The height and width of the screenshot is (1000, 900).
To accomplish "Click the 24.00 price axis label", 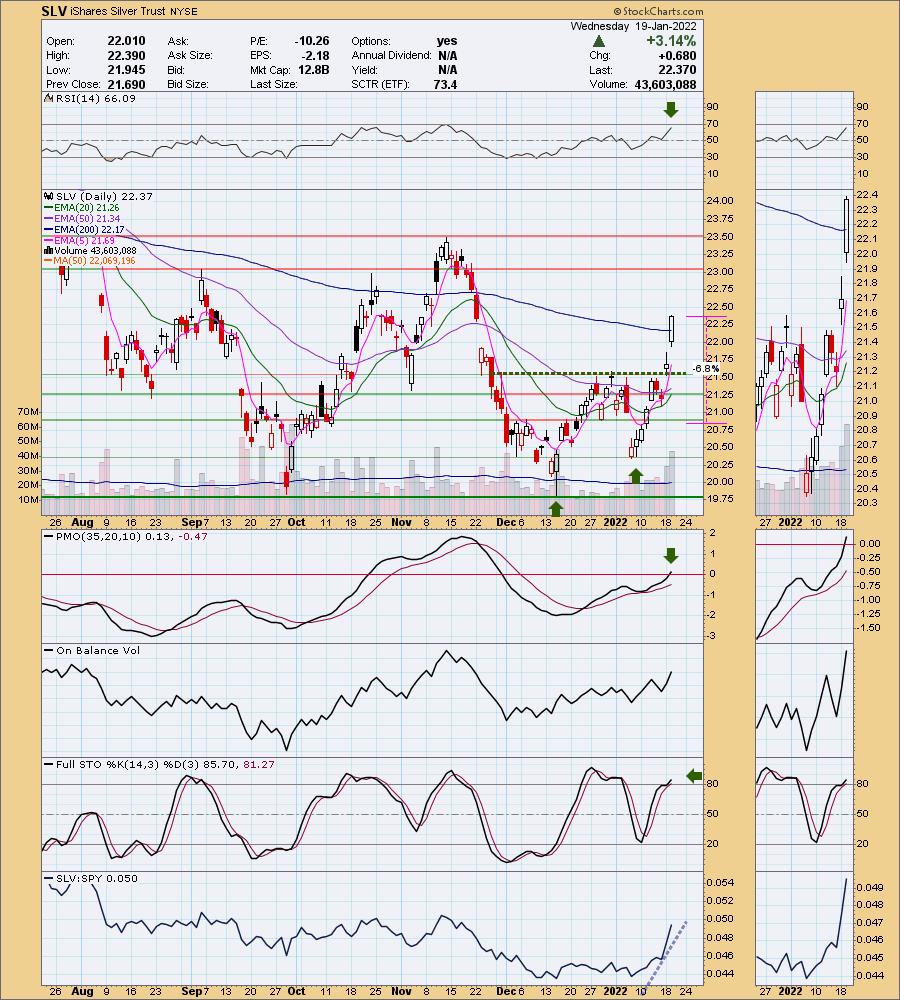I will pos(719,201).
